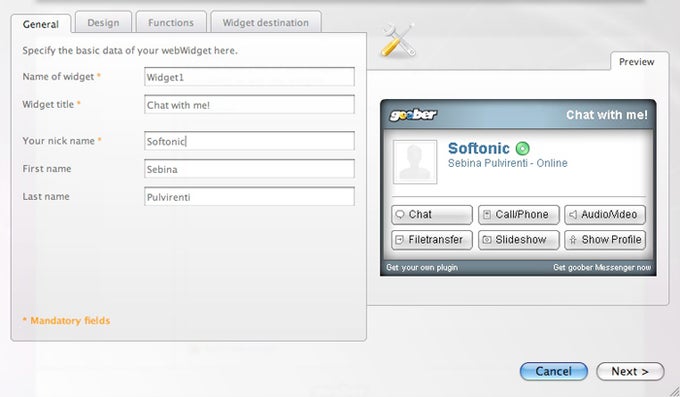Click the Filetransfer button in preview

pos(432,240)
